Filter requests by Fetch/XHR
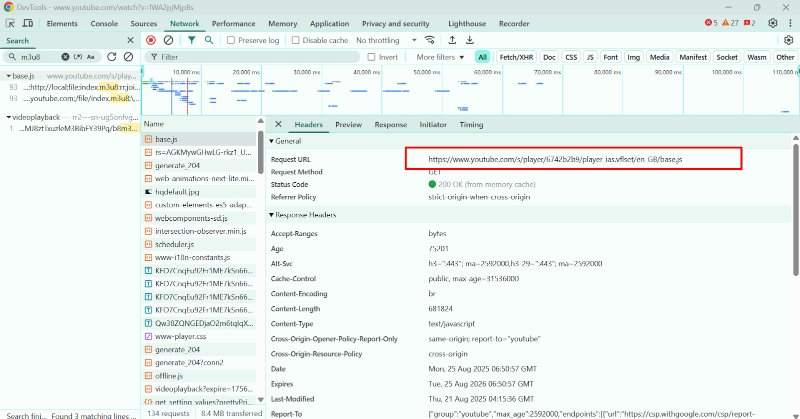The width and height of the screenshot is (800, 419). 516,57
